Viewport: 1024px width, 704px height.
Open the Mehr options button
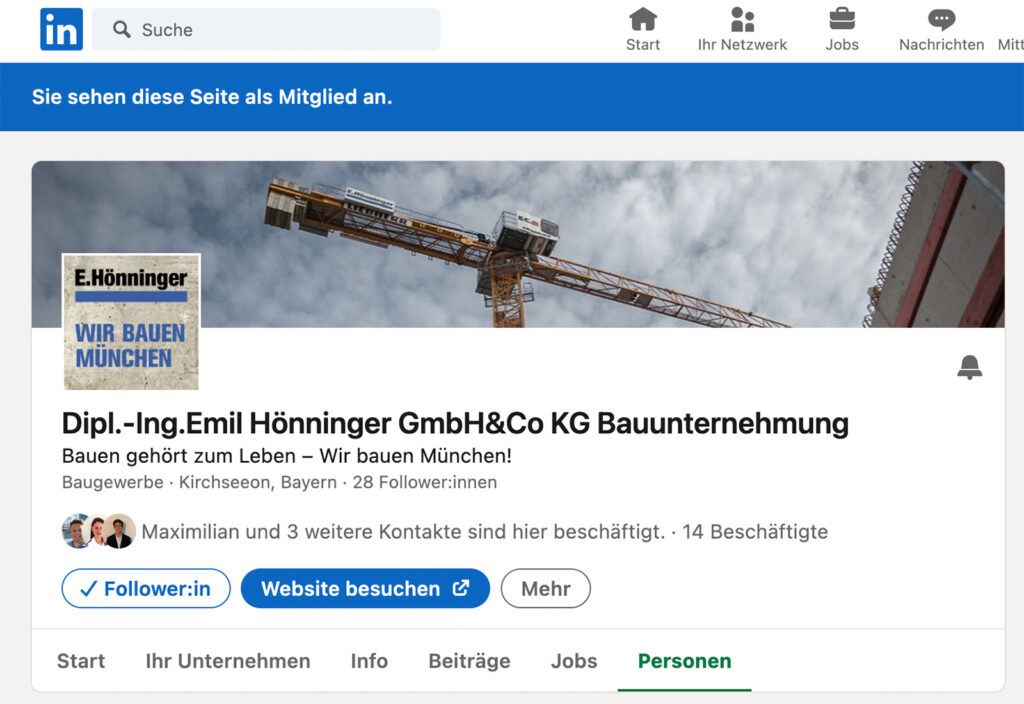(x=546, y=588)
